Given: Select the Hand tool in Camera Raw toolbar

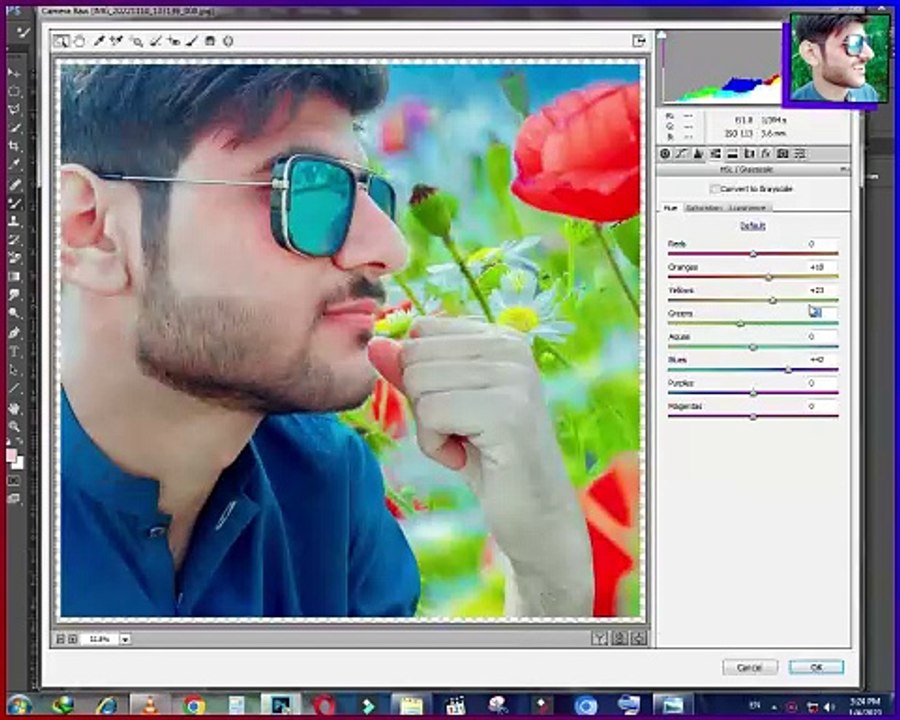Looking at the screenshot, I should 79,41.
